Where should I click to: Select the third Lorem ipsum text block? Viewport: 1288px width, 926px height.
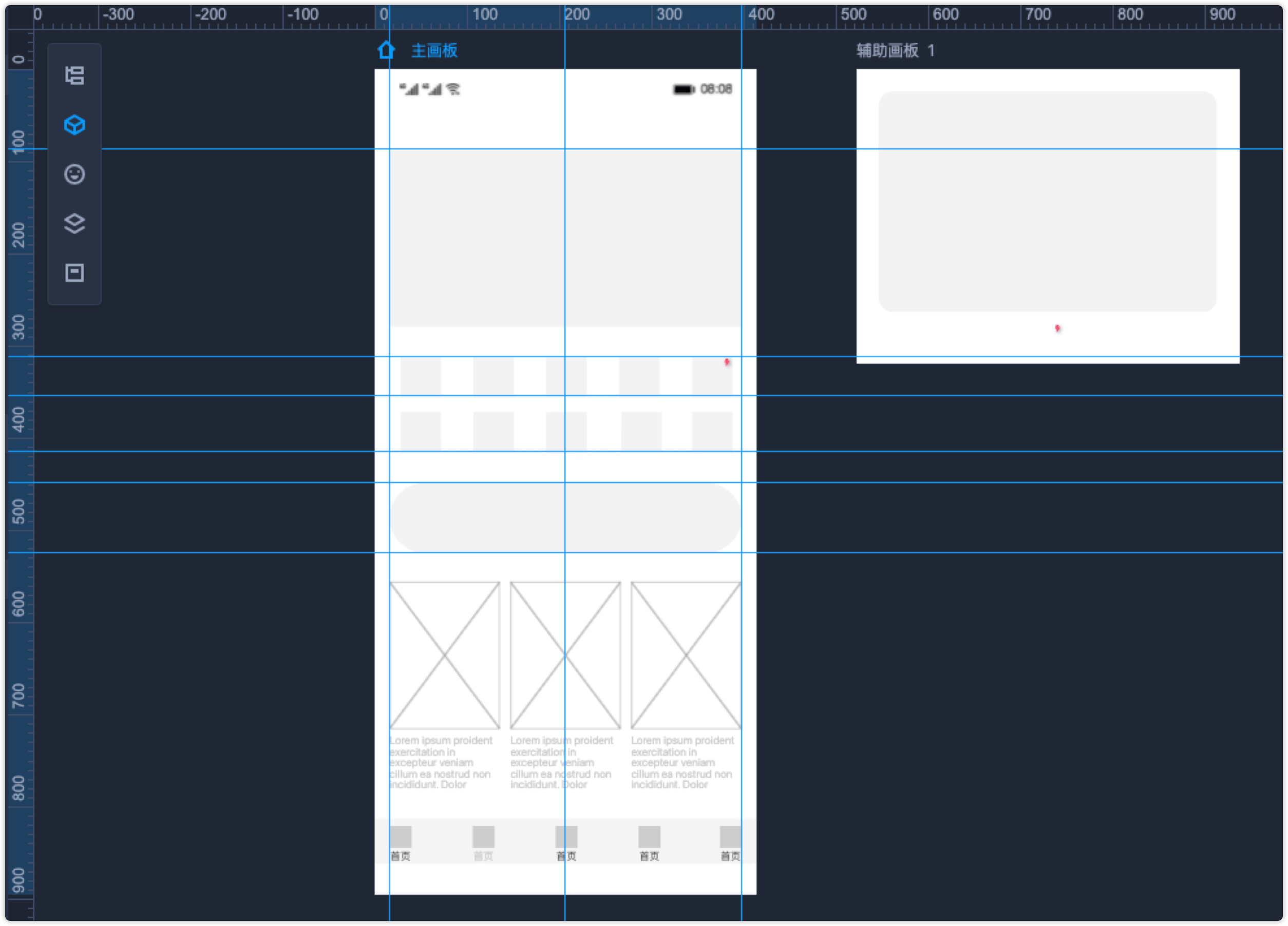coord(683,762)
